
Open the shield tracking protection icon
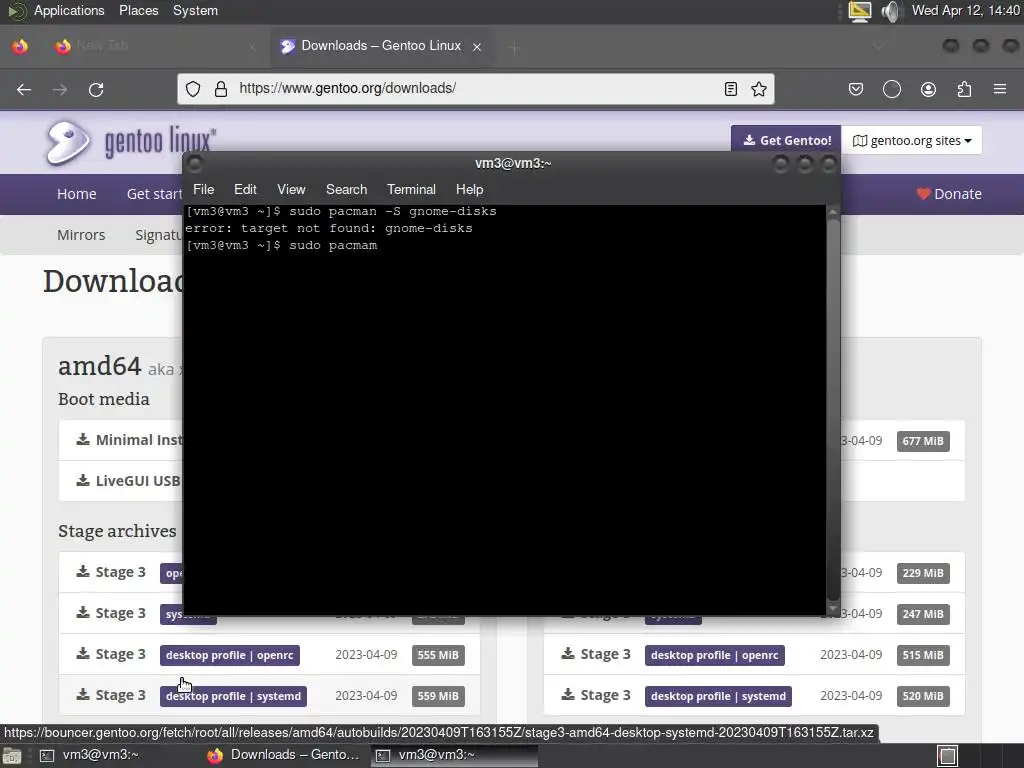click(193, 89)
